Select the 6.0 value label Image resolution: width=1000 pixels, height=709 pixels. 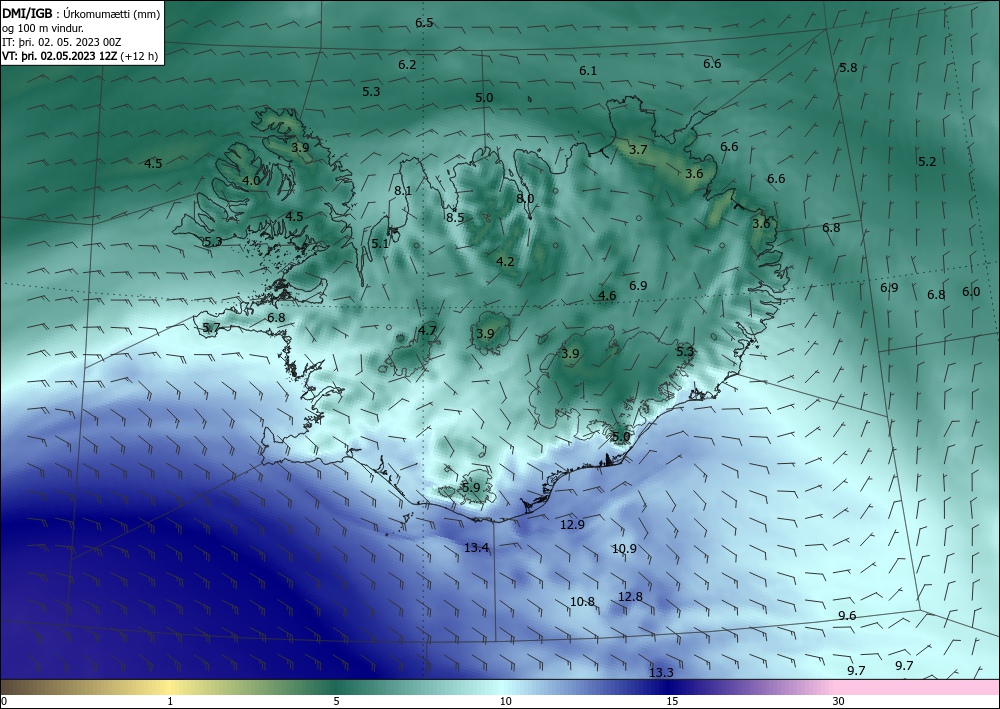coord(971,291)
